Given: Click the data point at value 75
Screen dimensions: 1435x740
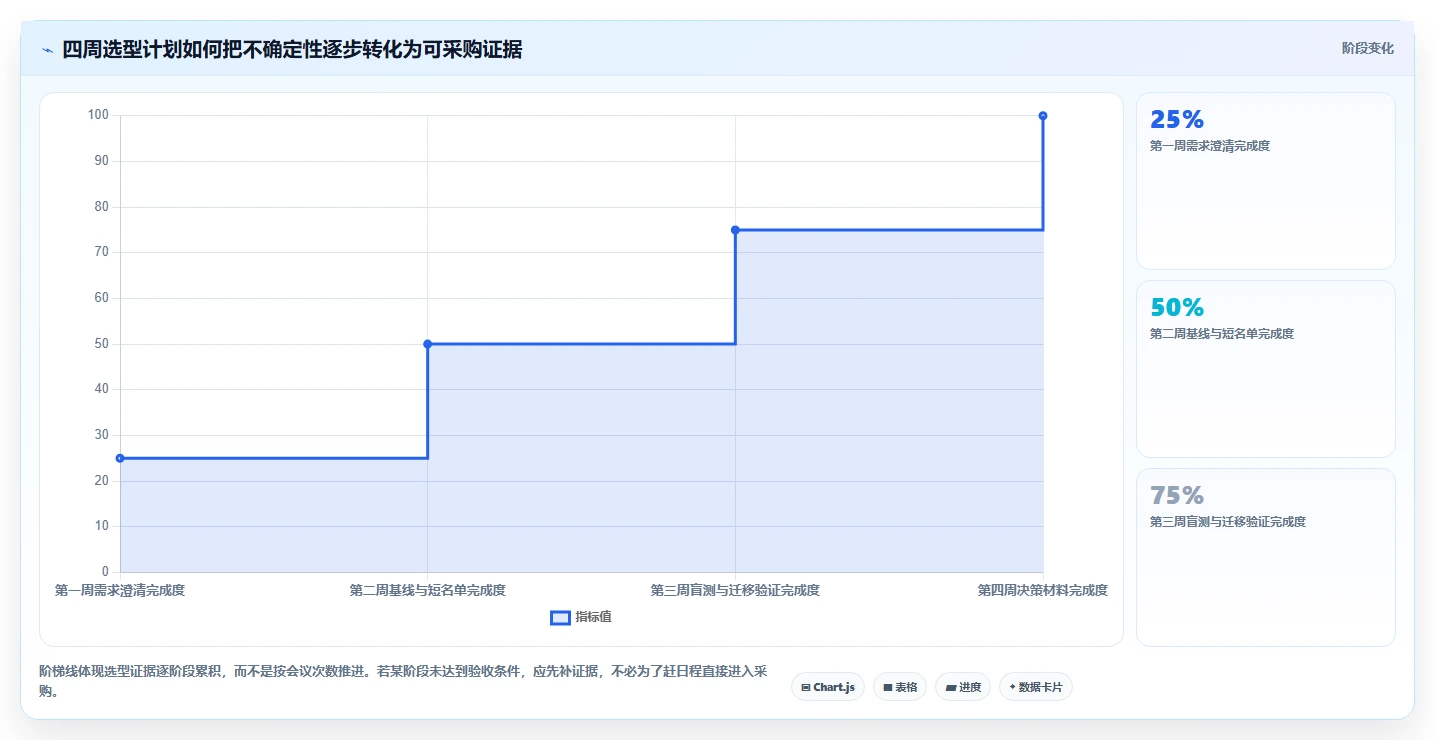Looking at the screenshot, I should [x=735, y=230].
